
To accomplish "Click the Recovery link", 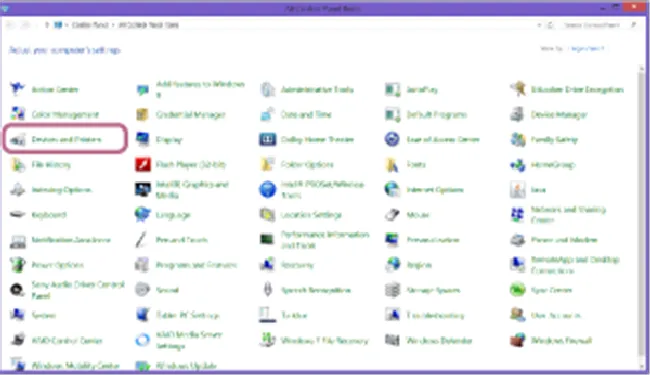I will [297, 265].
